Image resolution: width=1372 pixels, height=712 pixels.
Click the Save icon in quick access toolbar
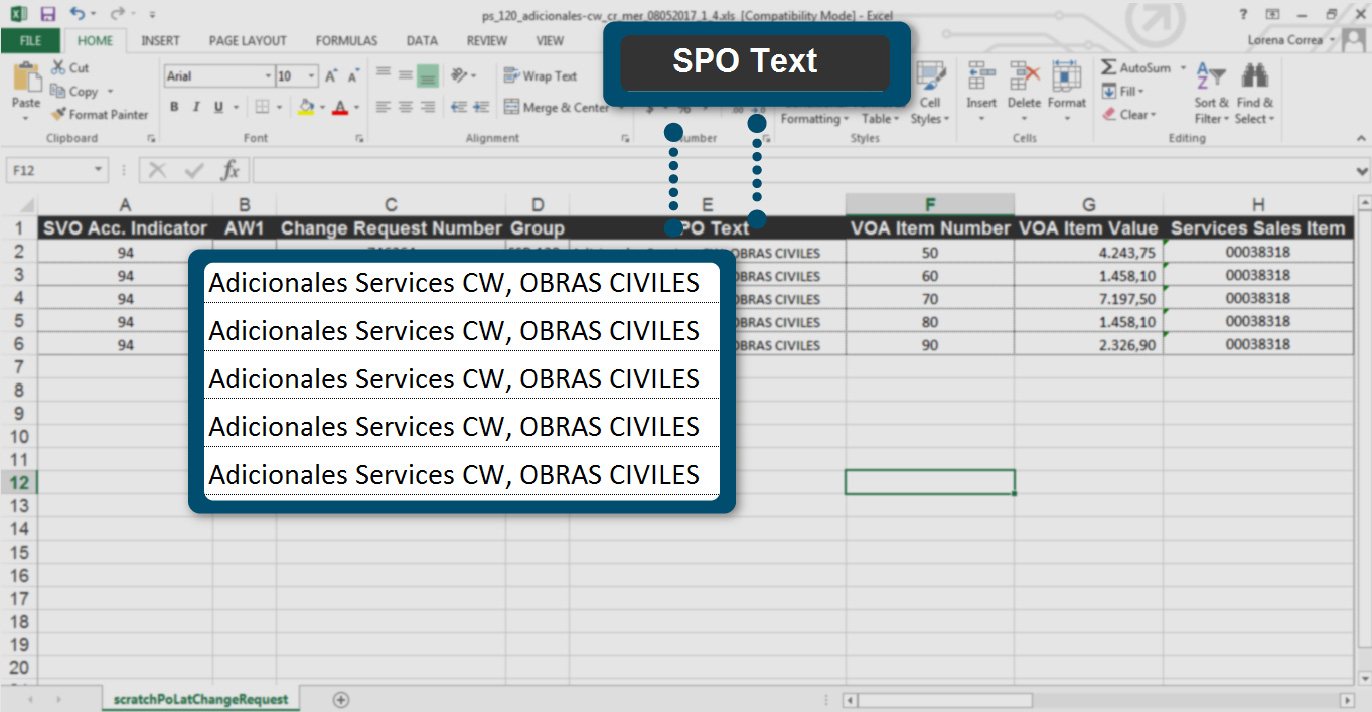click(48, 14)
